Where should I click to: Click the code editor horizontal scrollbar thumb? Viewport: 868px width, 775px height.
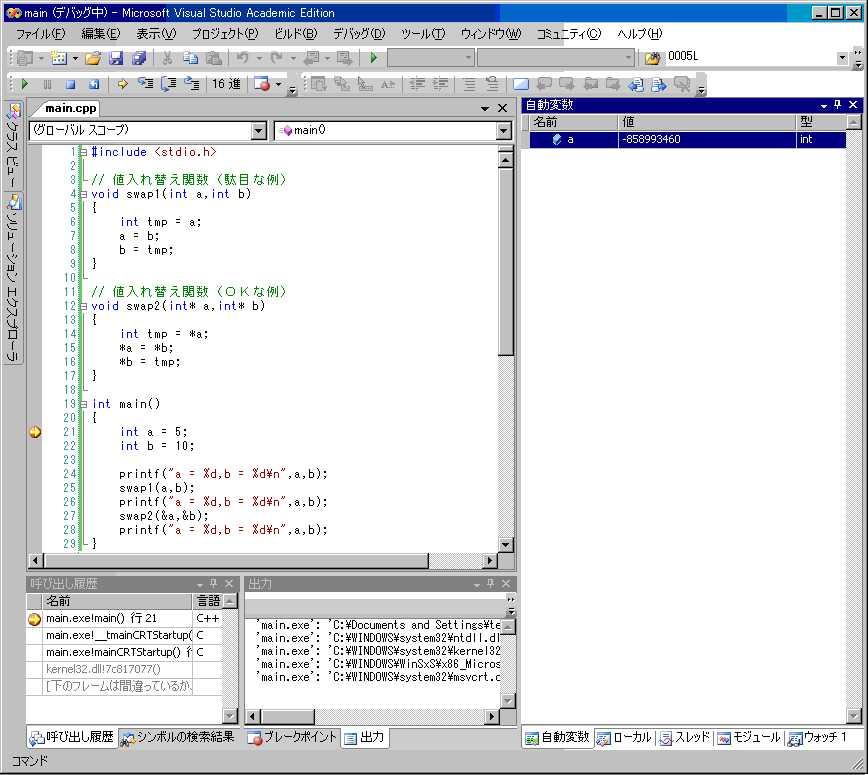pyautogui.click(x=236, y=561)
